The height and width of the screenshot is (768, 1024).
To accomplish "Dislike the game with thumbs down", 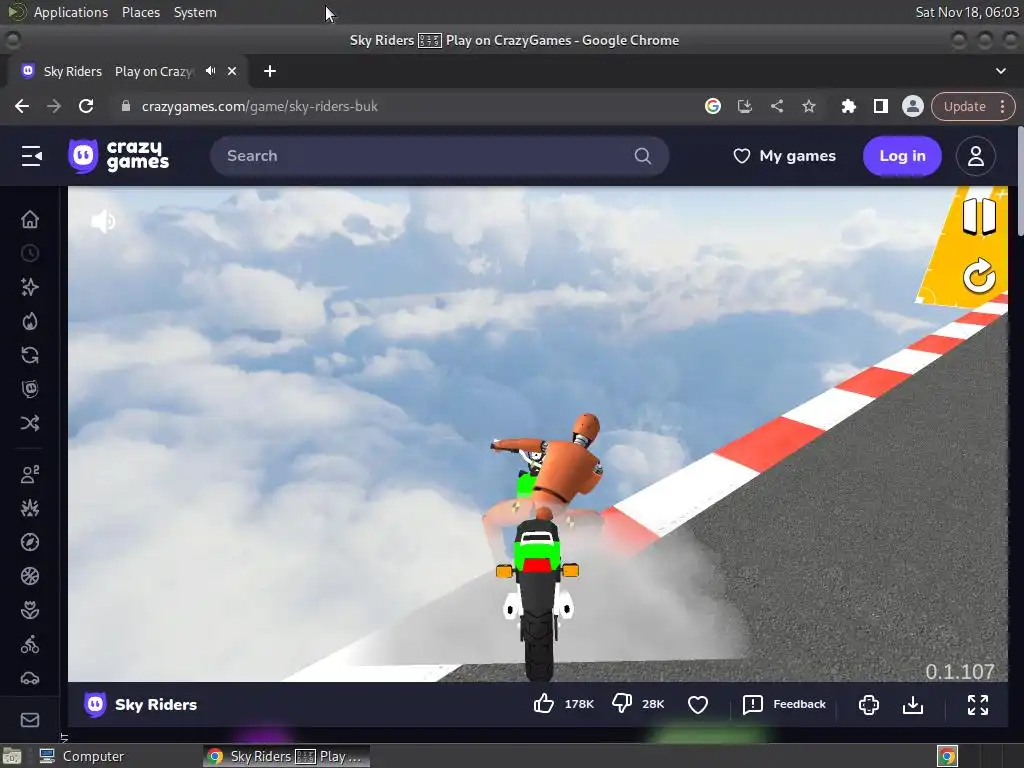I will [x=622, y=704].
